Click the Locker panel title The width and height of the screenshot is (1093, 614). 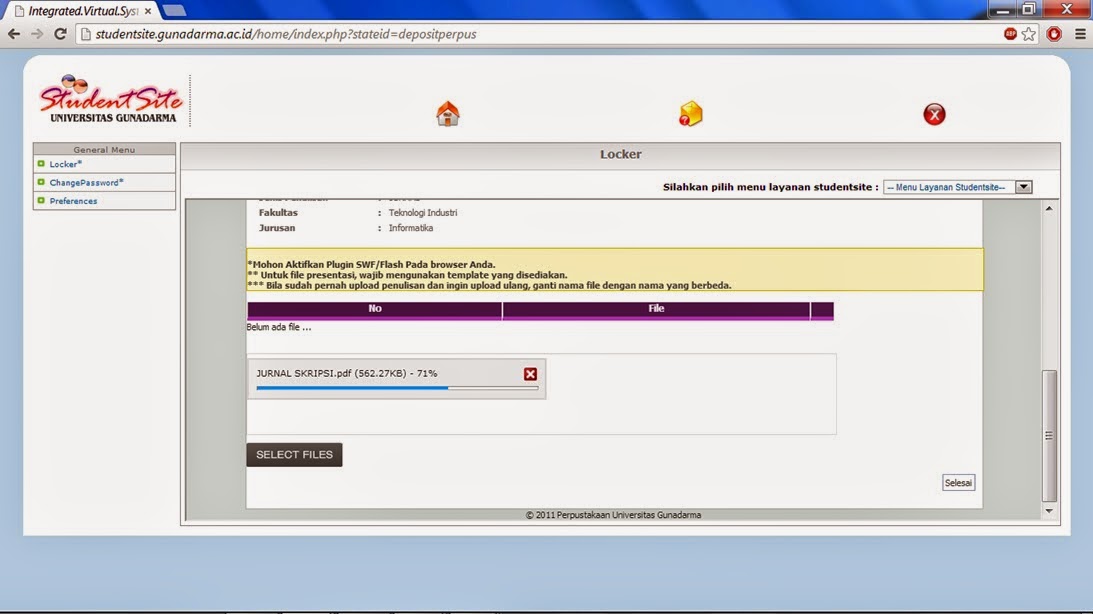(620, 154)
